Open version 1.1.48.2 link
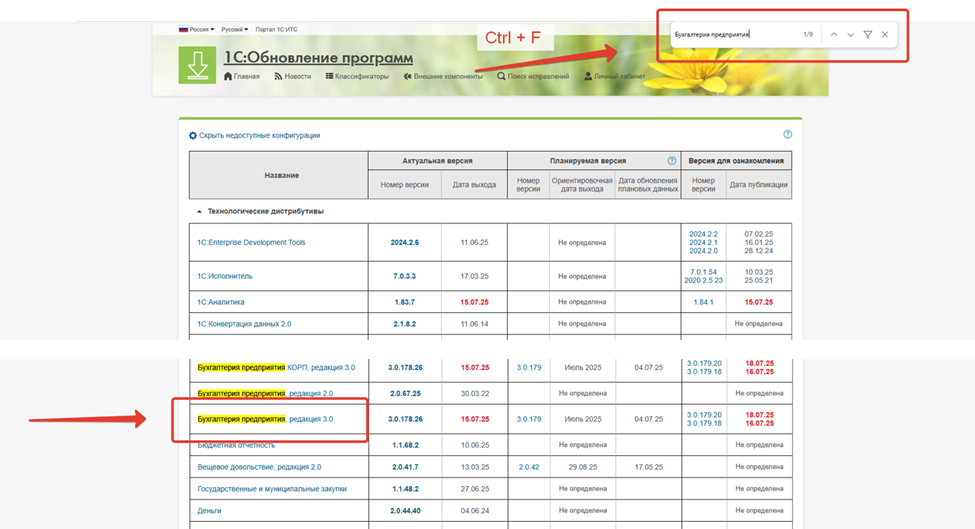This screenshot has width=975, height=529. tap(405, 489)
